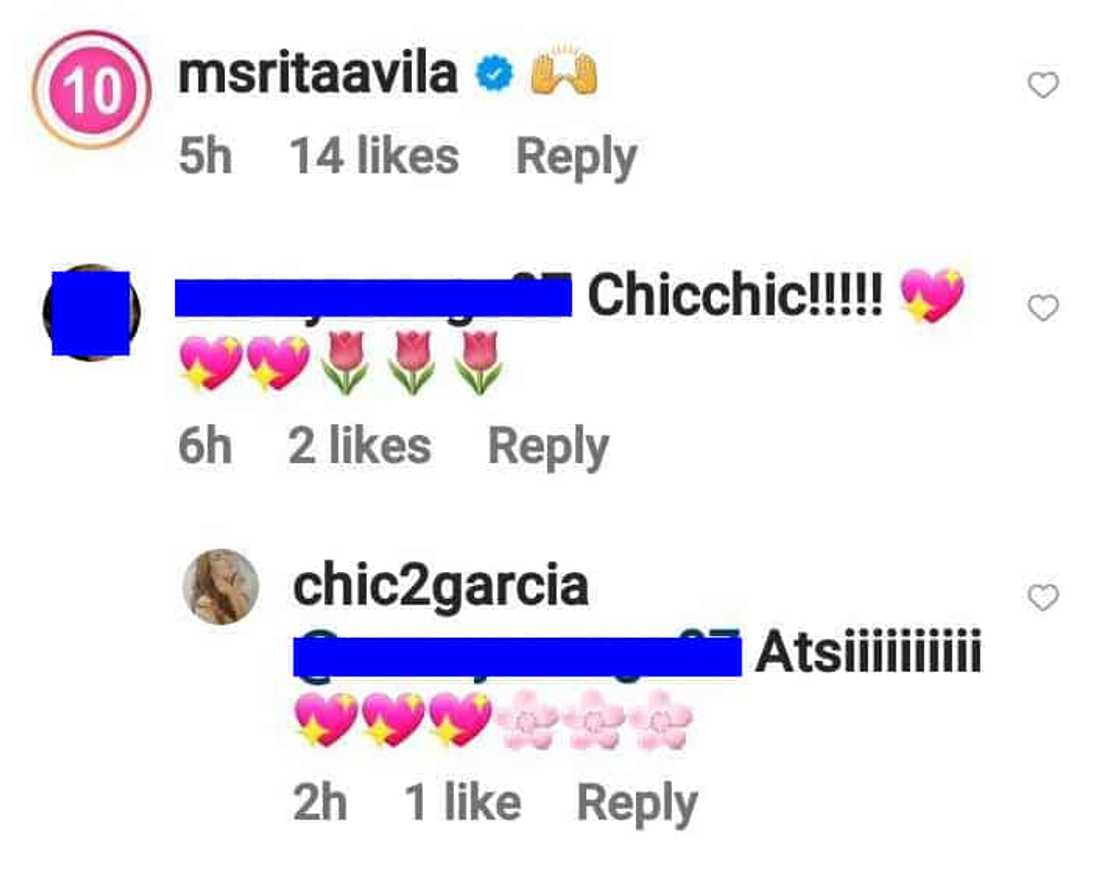1120x872 pixels.
Task: Reply to the Chicchic!!!!! comment
Action: (548, 448)
